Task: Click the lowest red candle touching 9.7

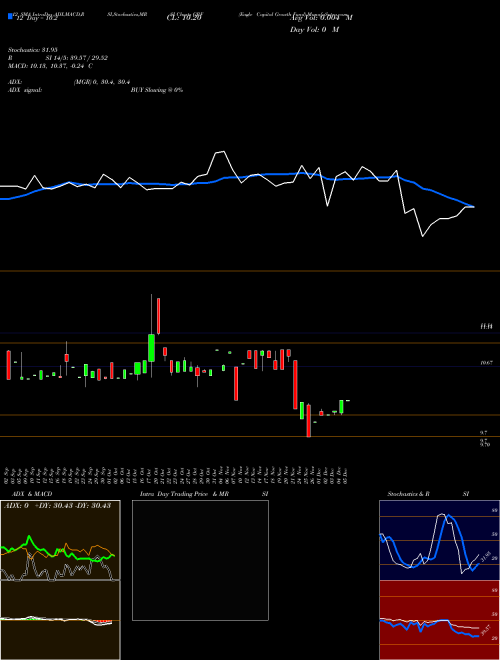Action: click(309, 420)
